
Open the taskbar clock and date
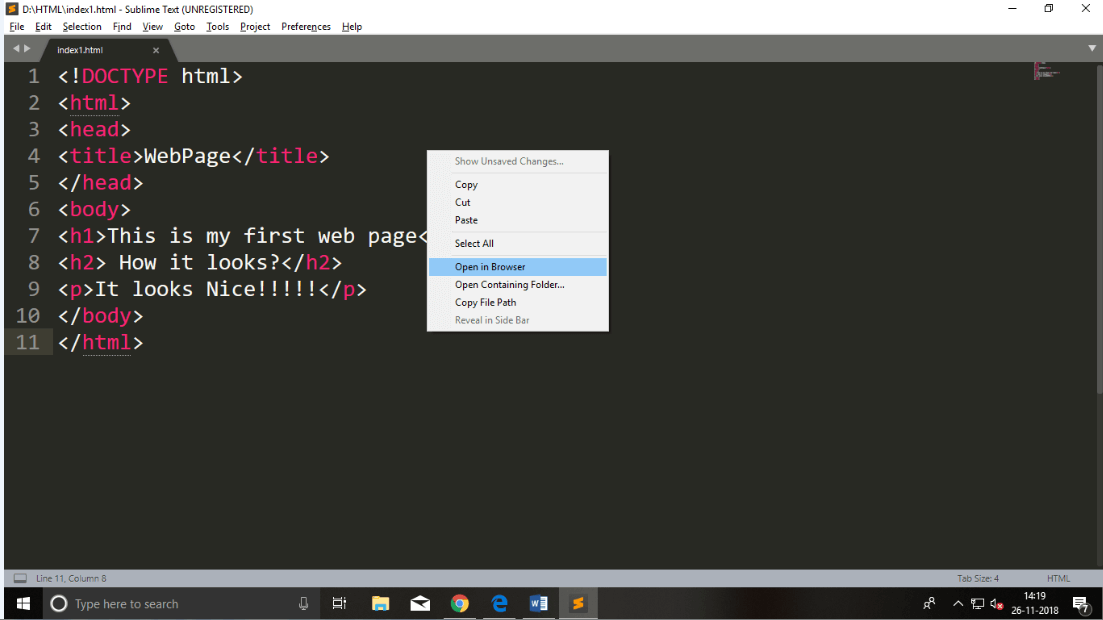pos(1035,603)
